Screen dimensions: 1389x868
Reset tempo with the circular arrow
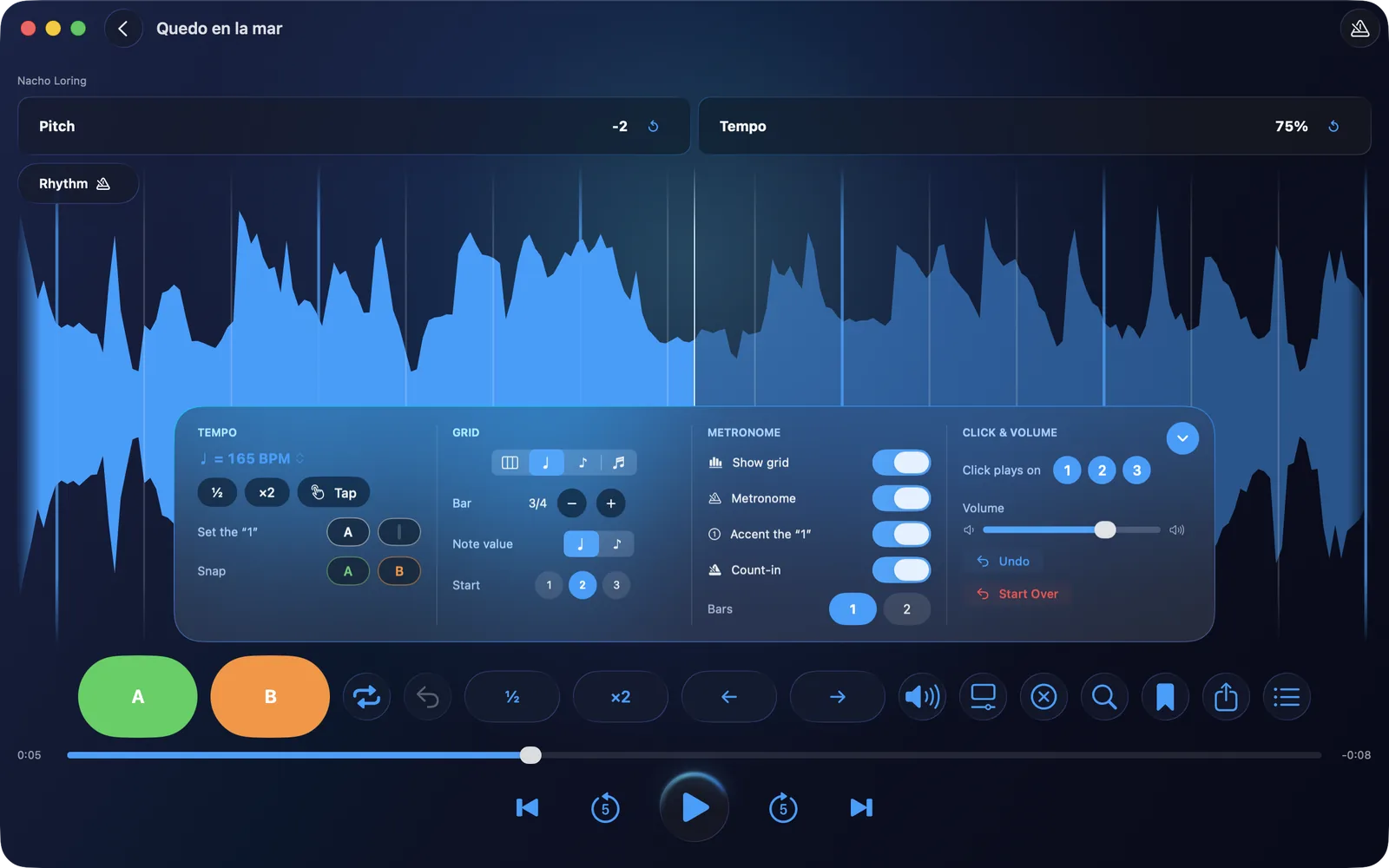pyautogui.click(x=1333, y=127)
